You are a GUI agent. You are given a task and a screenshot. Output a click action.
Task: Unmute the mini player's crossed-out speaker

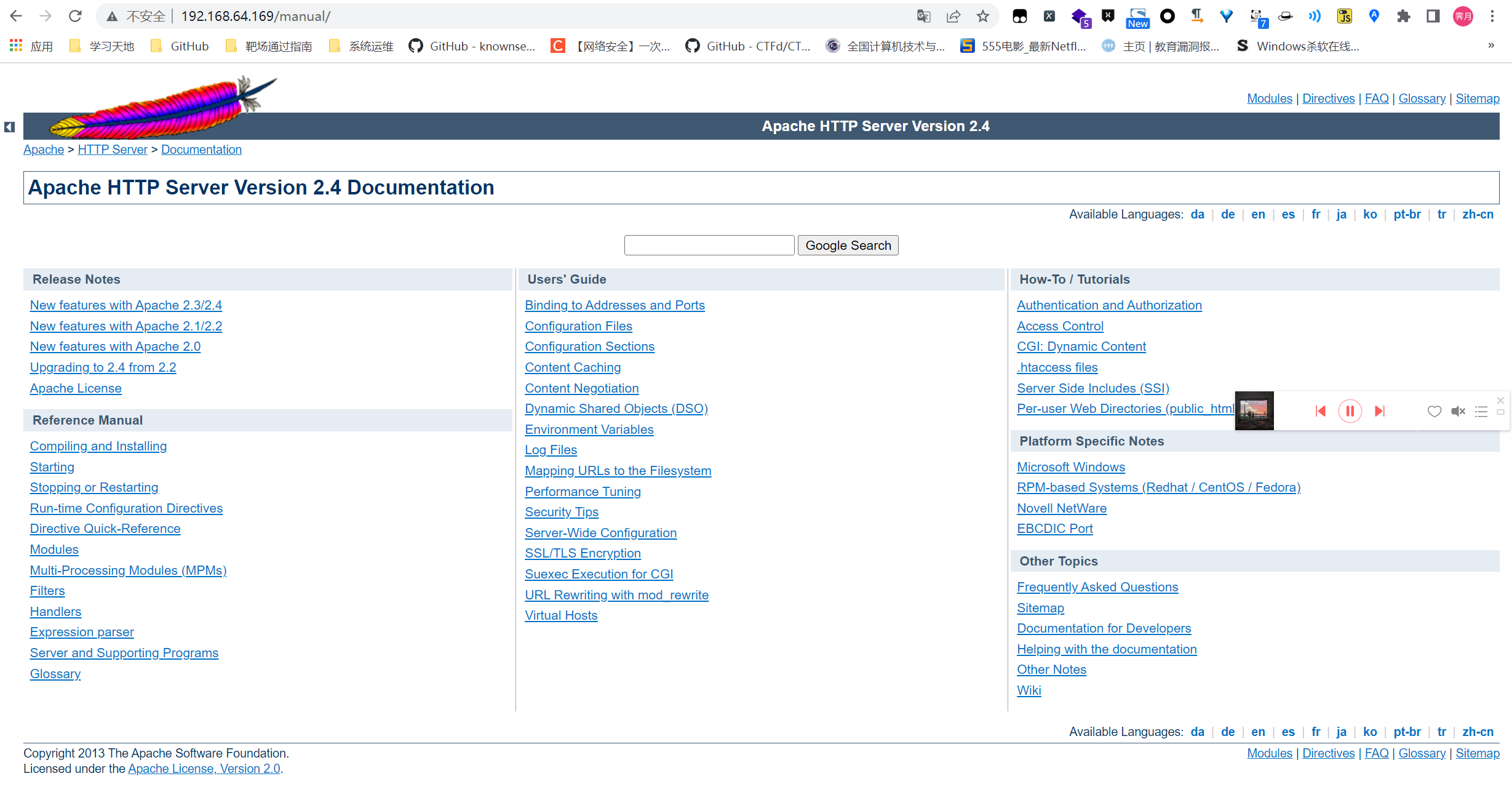click(x=1458, y=411)
